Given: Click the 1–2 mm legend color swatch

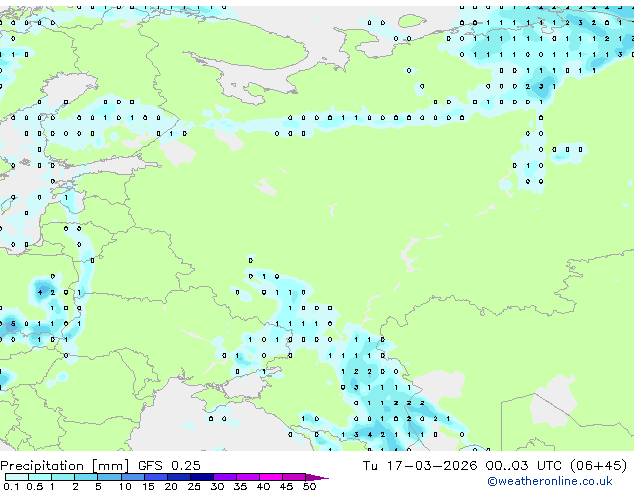Looking at the screenshot, I should 63,477.
